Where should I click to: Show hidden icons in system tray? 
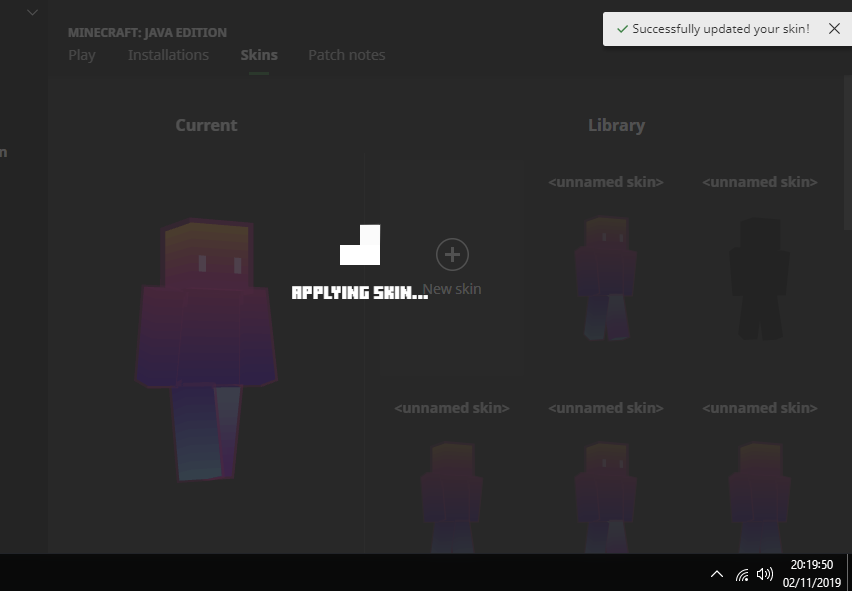coord(717,574)
